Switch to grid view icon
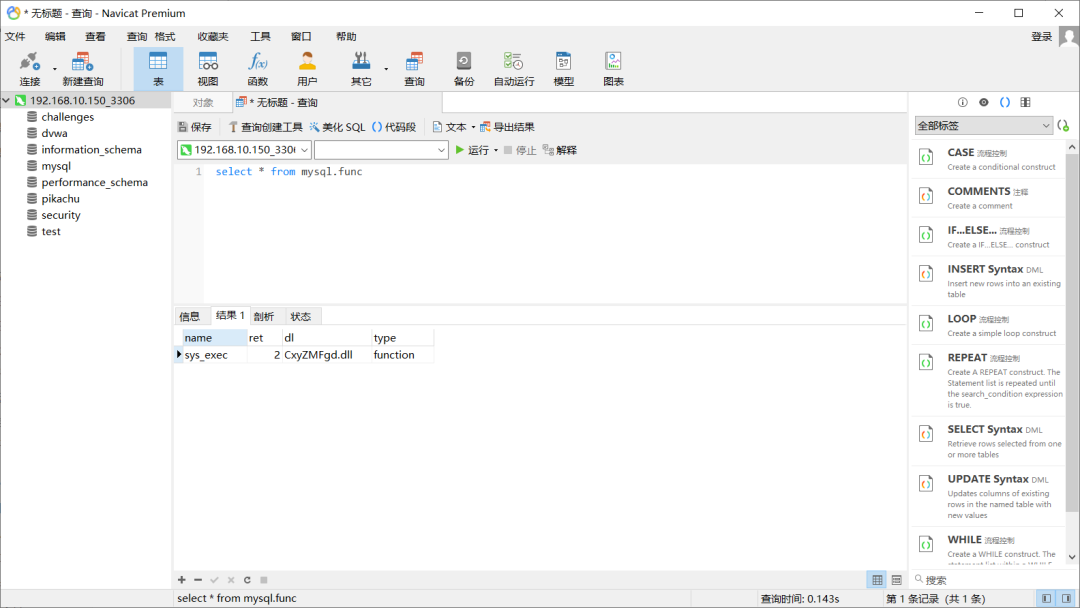Screen dimensions: 1080x608 point(877,580)
